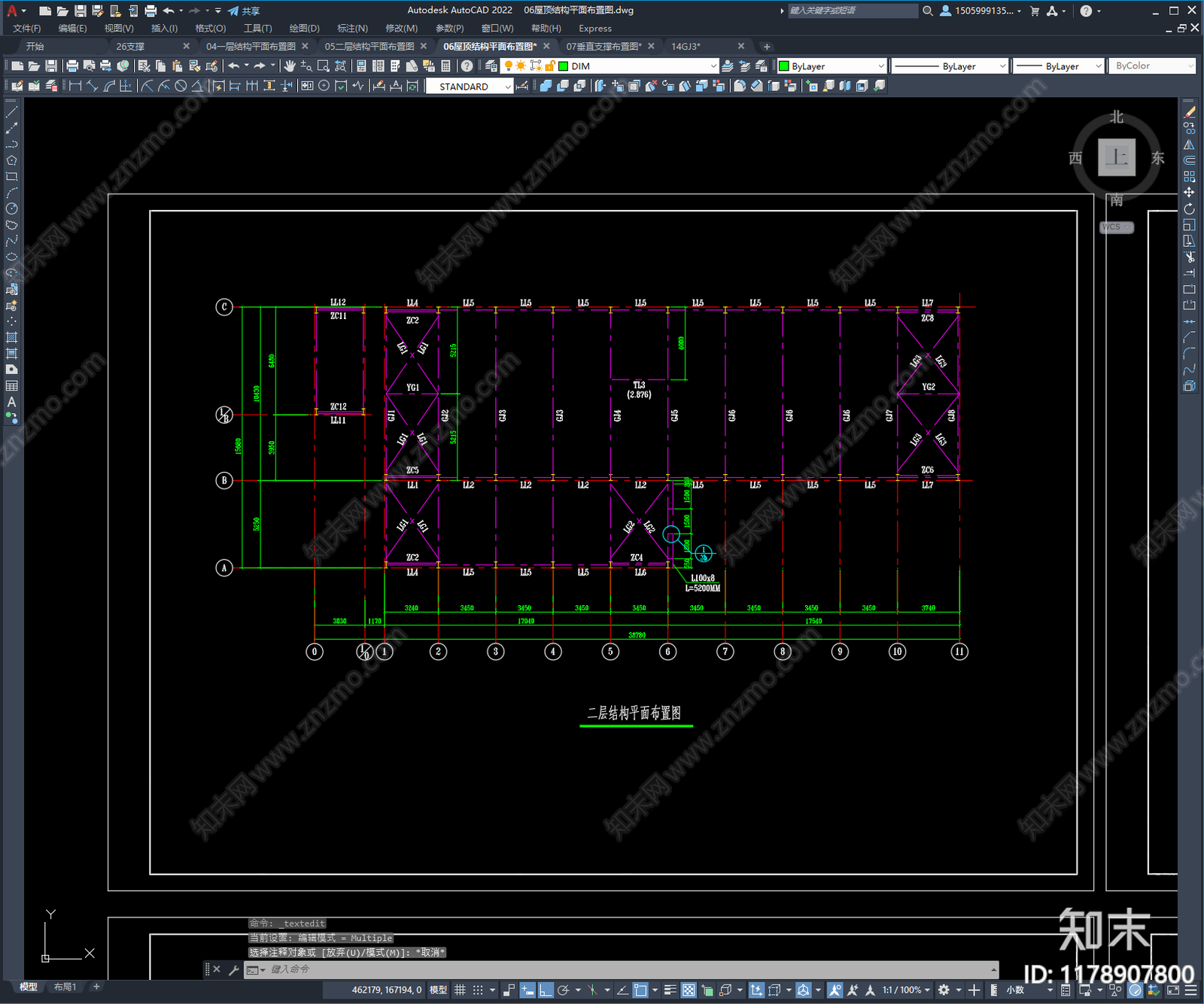Open the ByLayer linetype dropdown
Viewport: 1204px width, 1004px height.
click(x=1002, y=66)
